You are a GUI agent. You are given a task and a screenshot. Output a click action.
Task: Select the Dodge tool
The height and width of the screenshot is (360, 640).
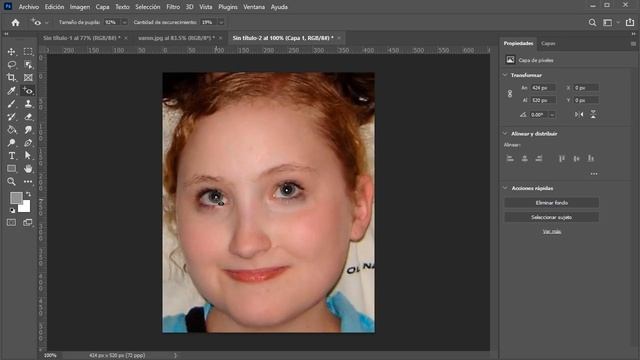point(11,143)
